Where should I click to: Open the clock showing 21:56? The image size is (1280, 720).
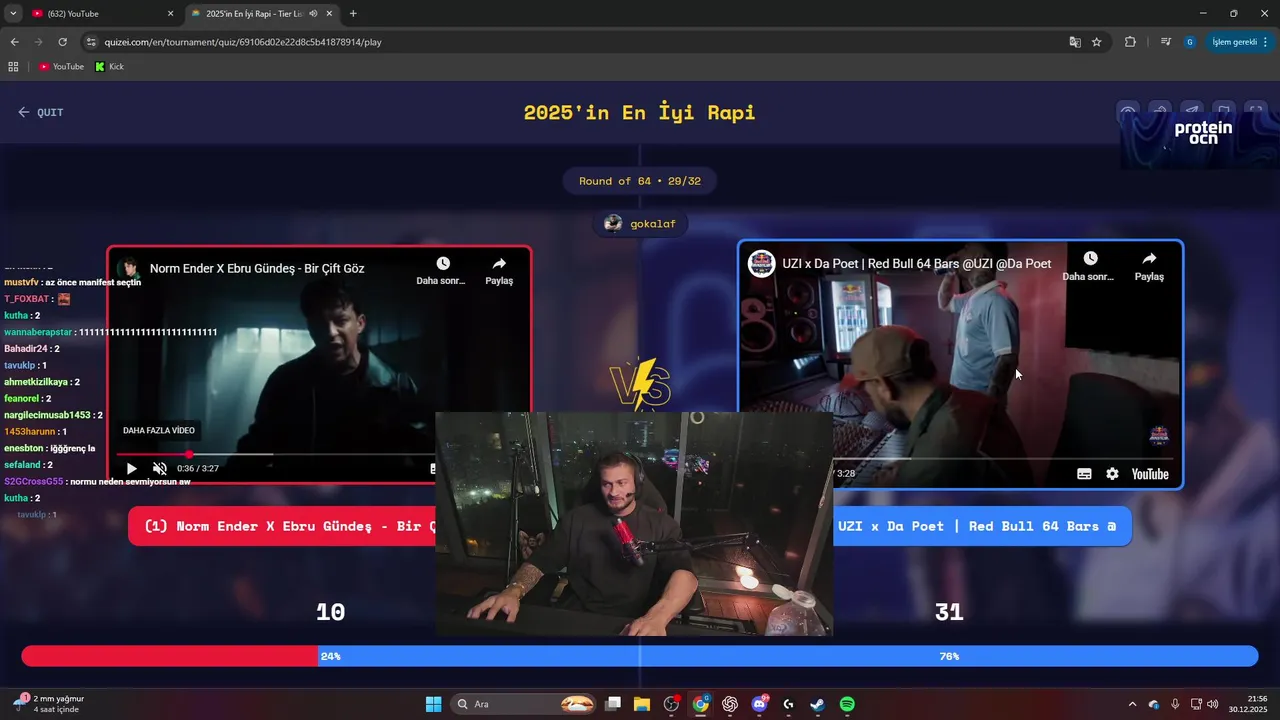1249,704
